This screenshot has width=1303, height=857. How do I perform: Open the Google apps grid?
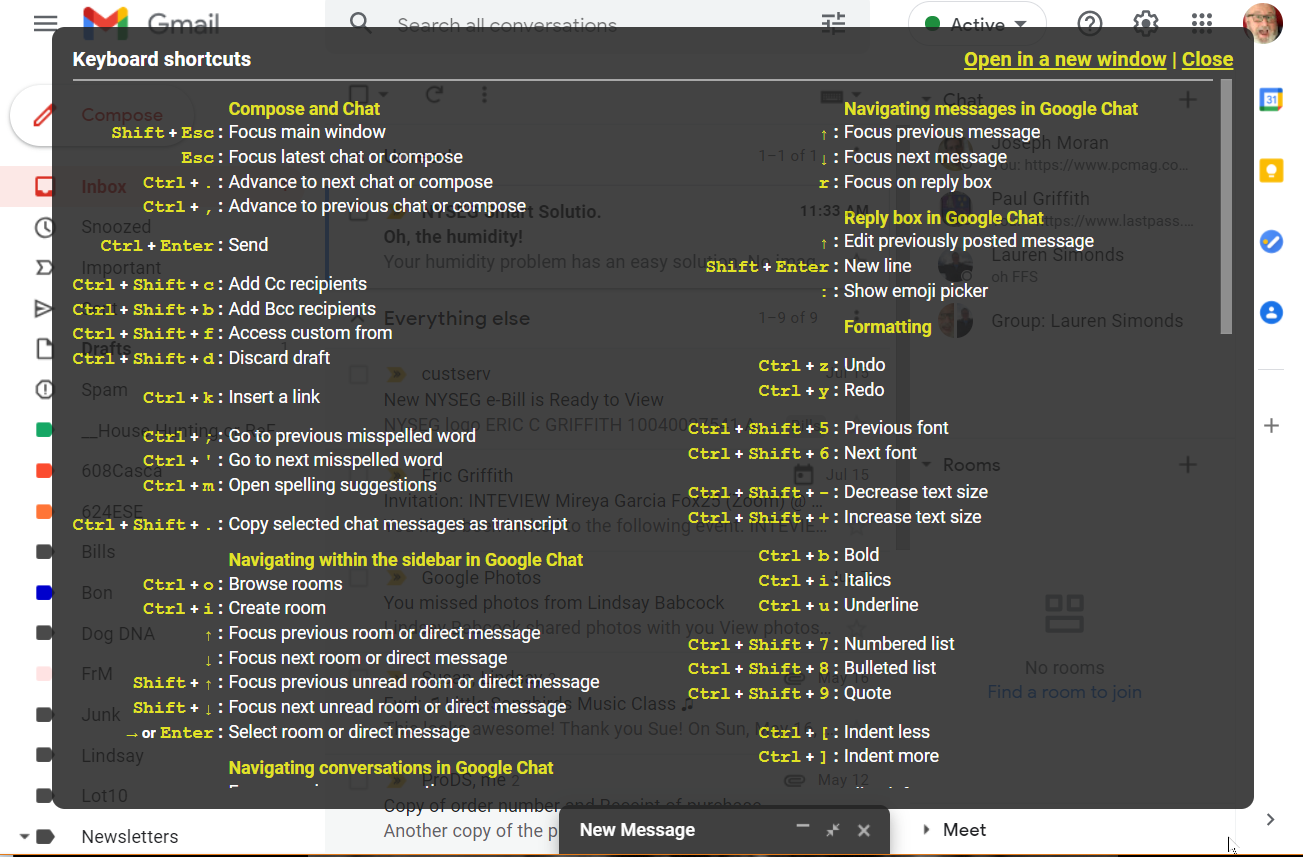[x=1203, y=23]
